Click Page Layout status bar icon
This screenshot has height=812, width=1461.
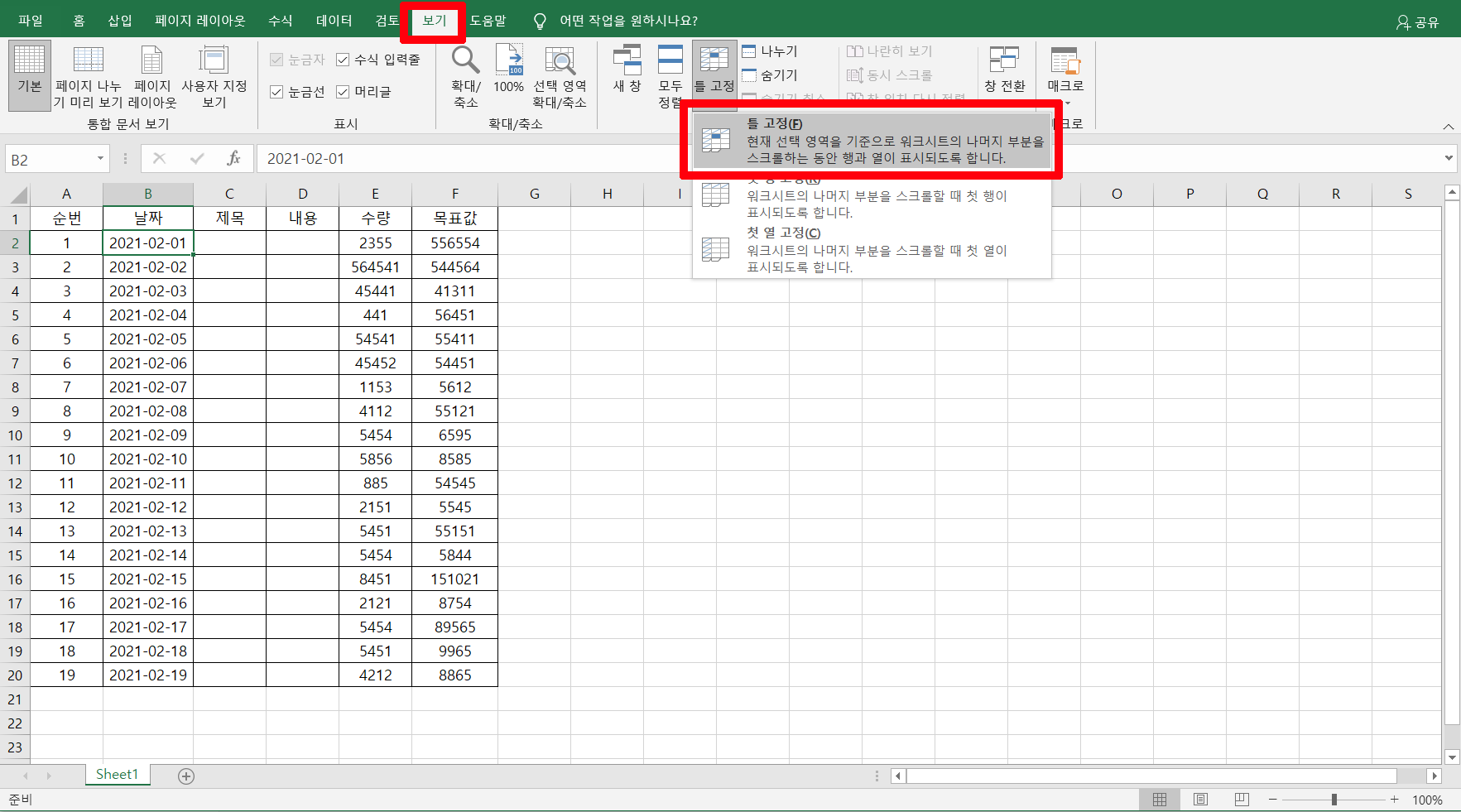(x=1200, y=800)
